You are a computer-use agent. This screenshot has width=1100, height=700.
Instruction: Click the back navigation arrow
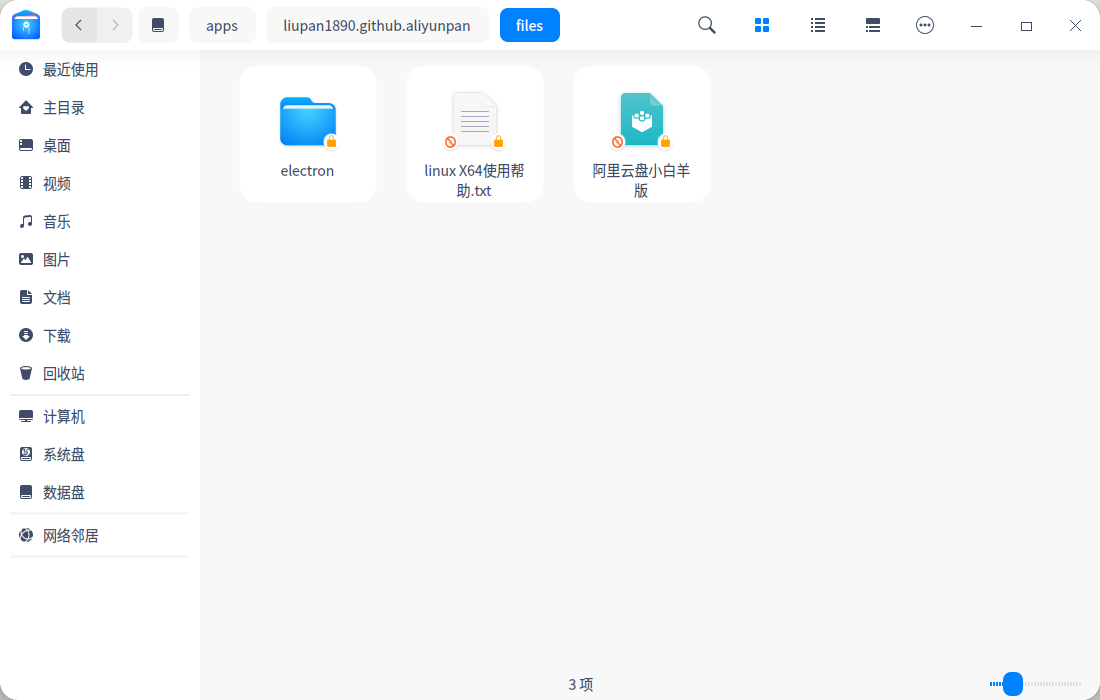[x=78, y=25]
